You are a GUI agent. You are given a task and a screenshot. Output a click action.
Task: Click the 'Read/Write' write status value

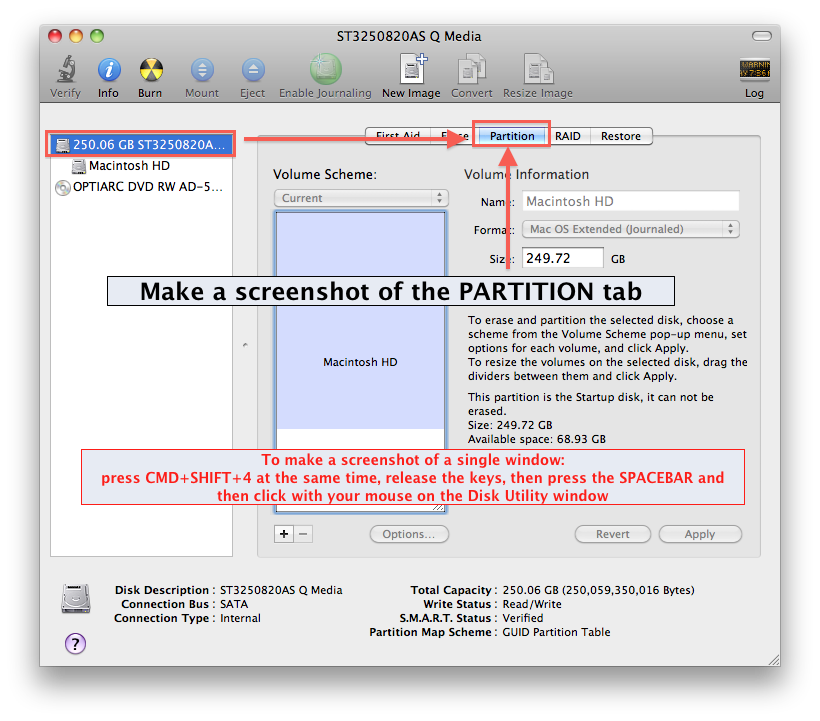coord(532,604)
